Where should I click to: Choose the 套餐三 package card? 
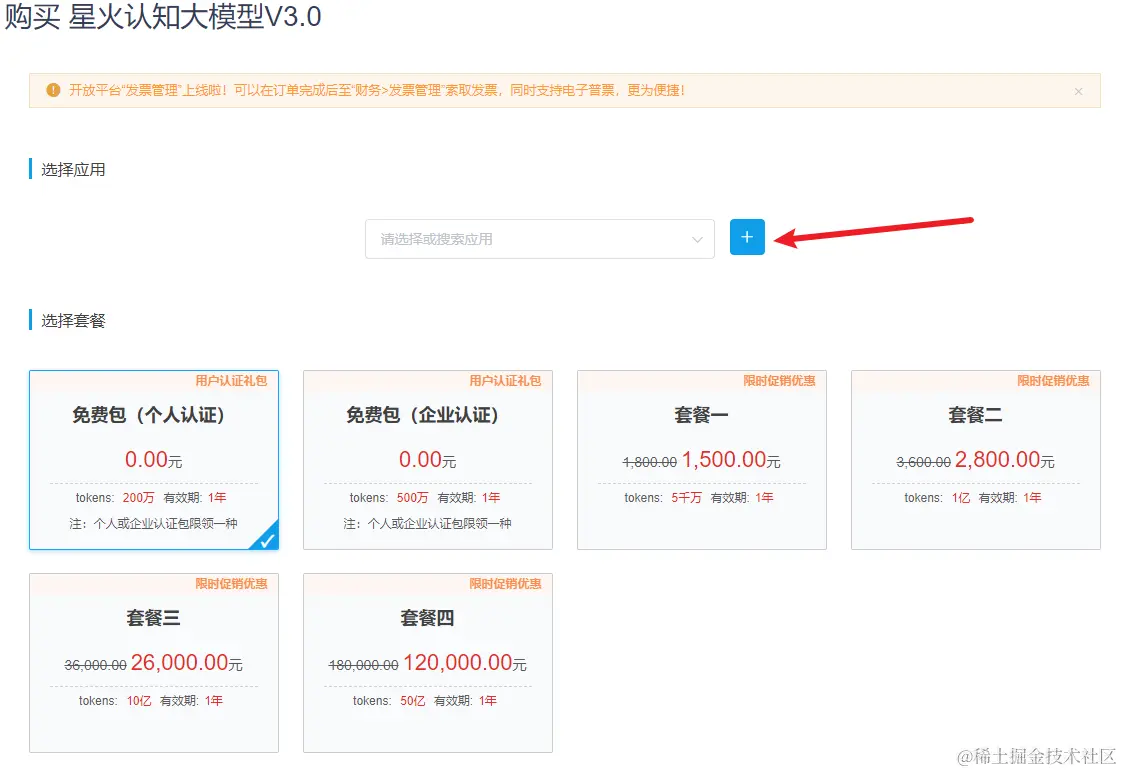click(x=154, y=663)
